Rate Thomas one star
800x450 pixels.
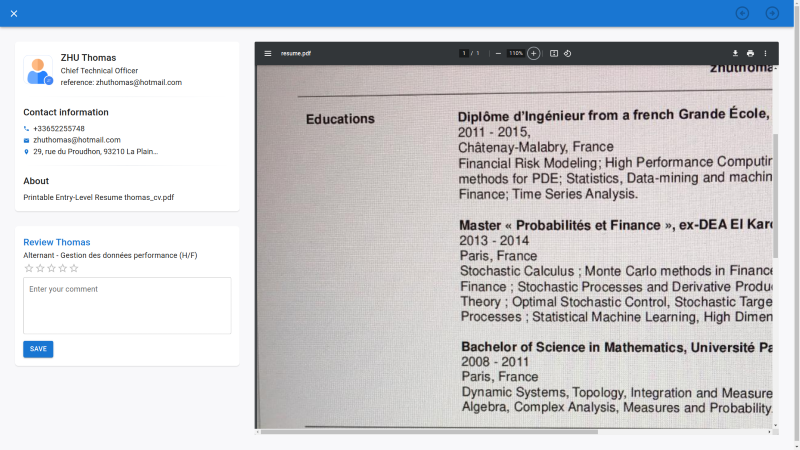[29, 268]
